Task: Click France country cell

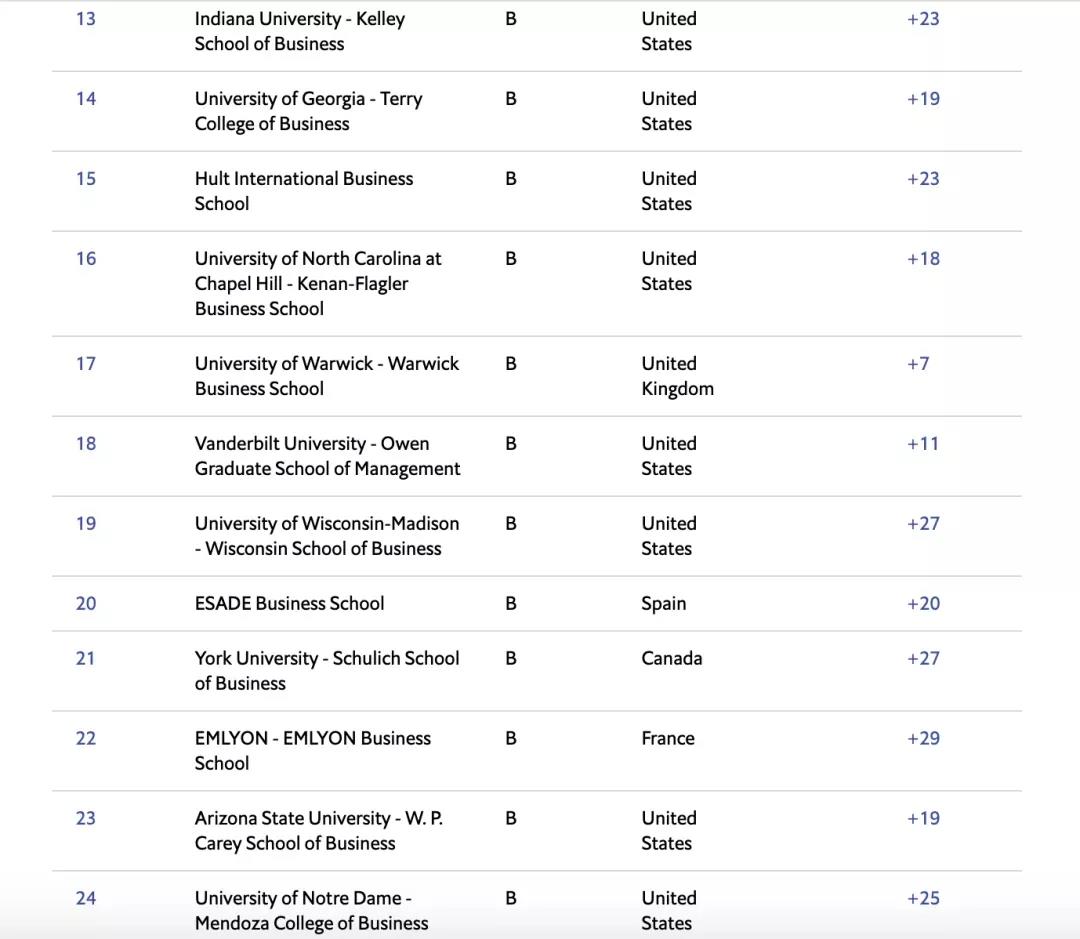Action: tap(667, 738)
